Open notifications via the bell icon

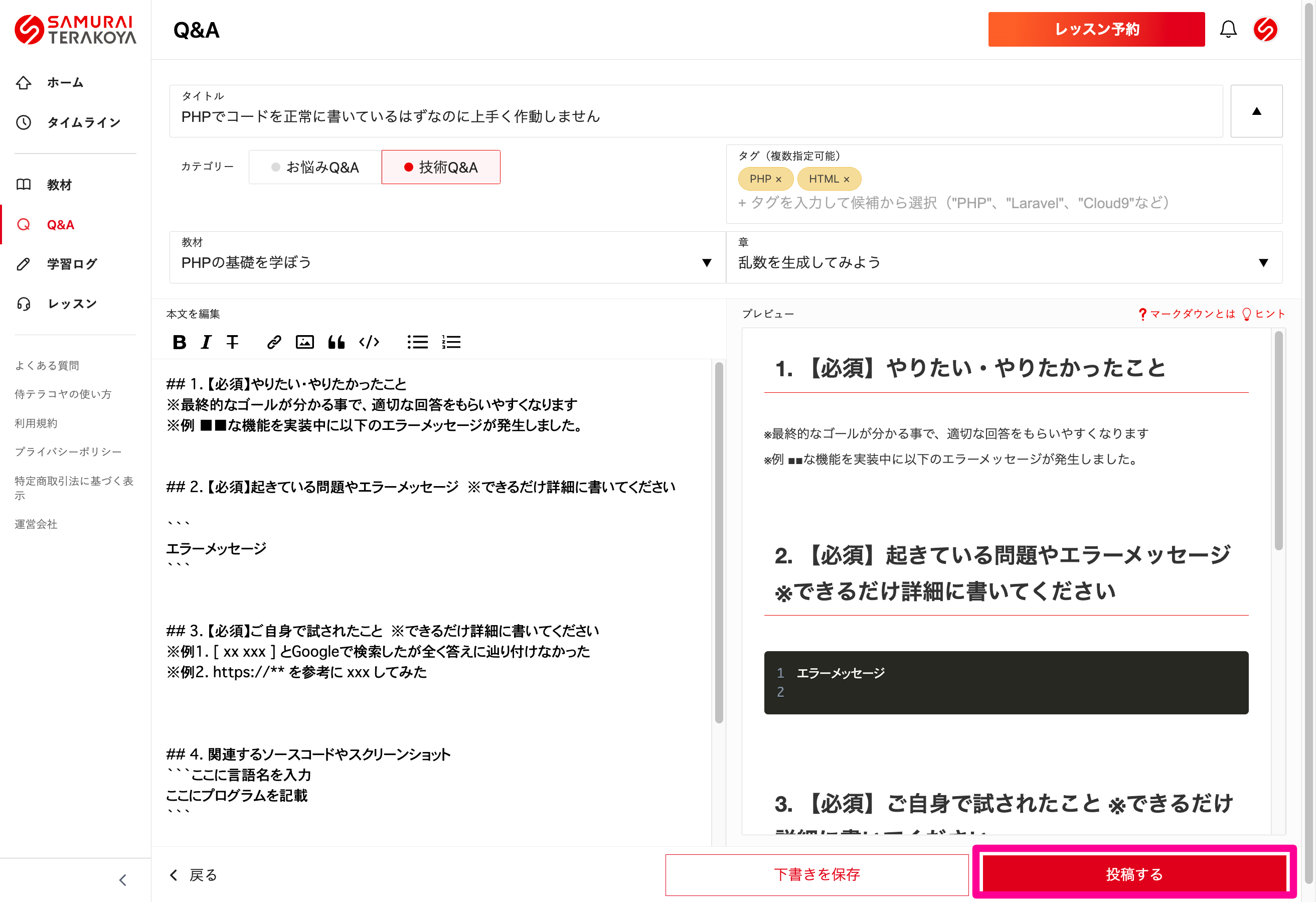[1228, 30]
